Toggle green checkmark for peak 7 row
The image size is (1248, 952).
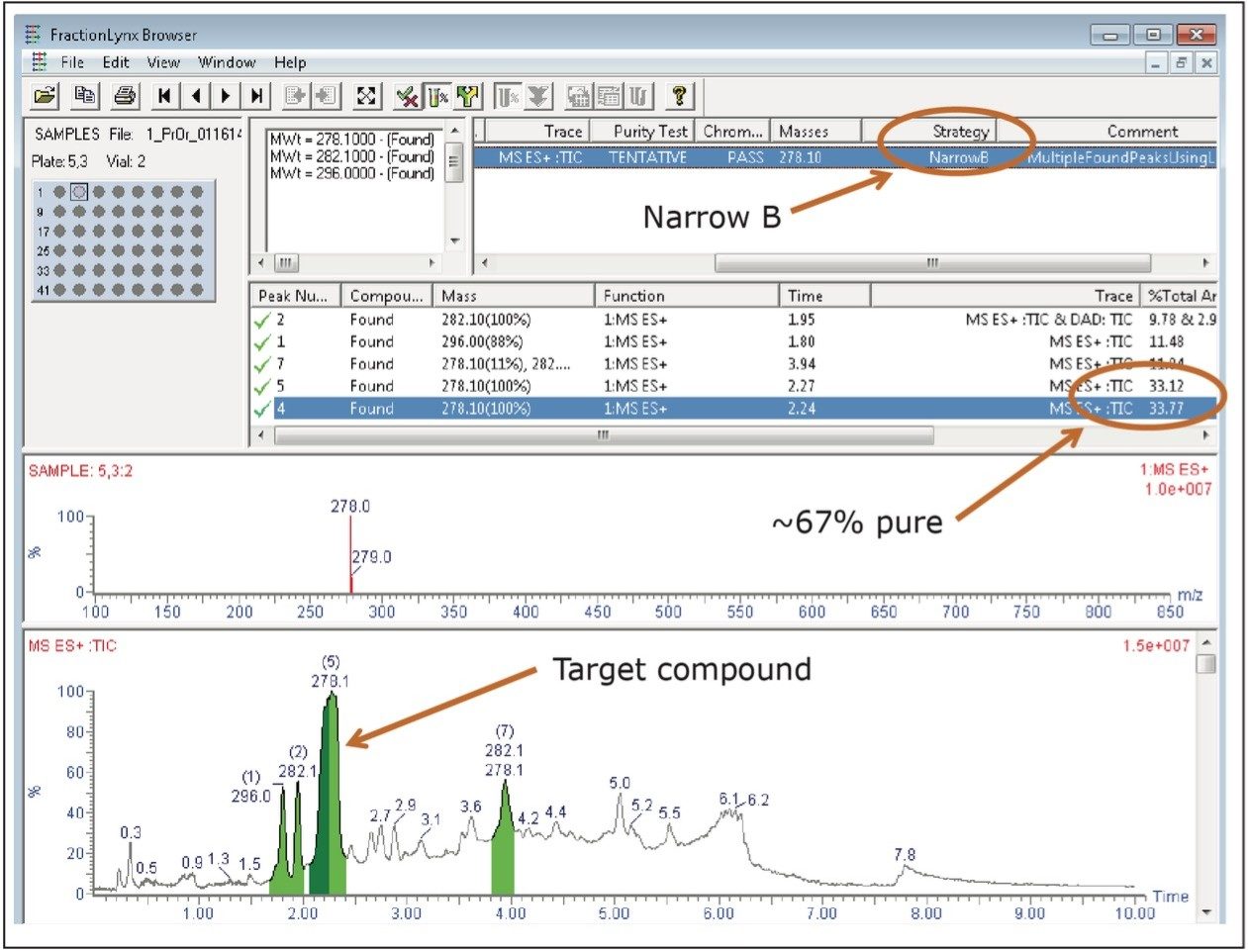tap(262, 365)
